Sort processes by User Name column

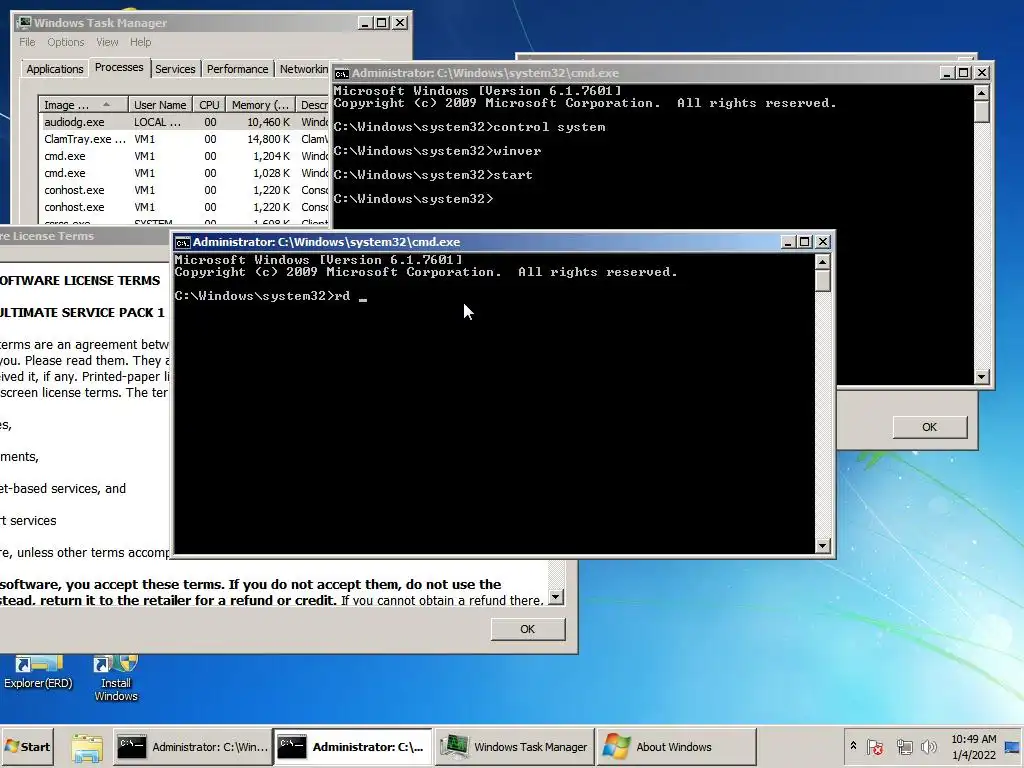coord(160,104)
